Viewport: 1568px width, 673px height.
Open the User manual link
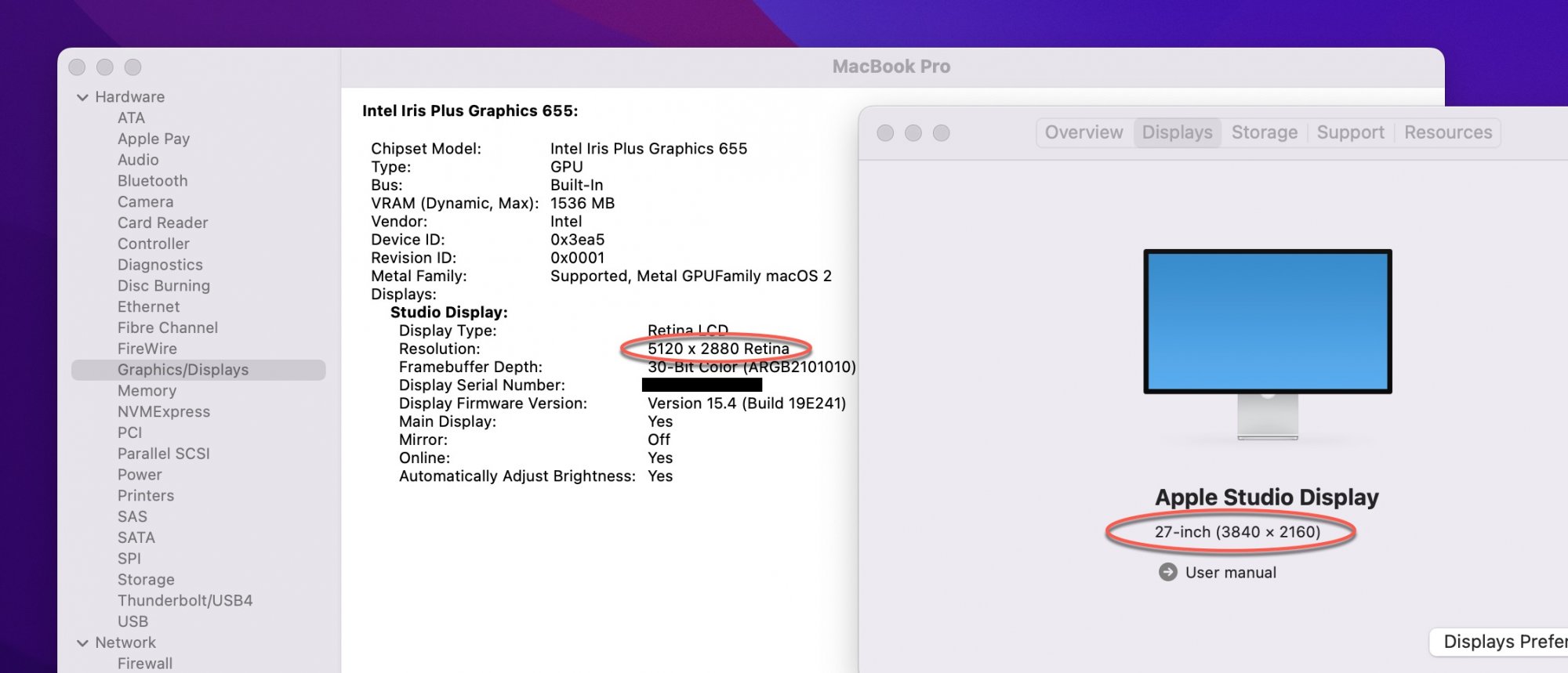point(1231,573)
